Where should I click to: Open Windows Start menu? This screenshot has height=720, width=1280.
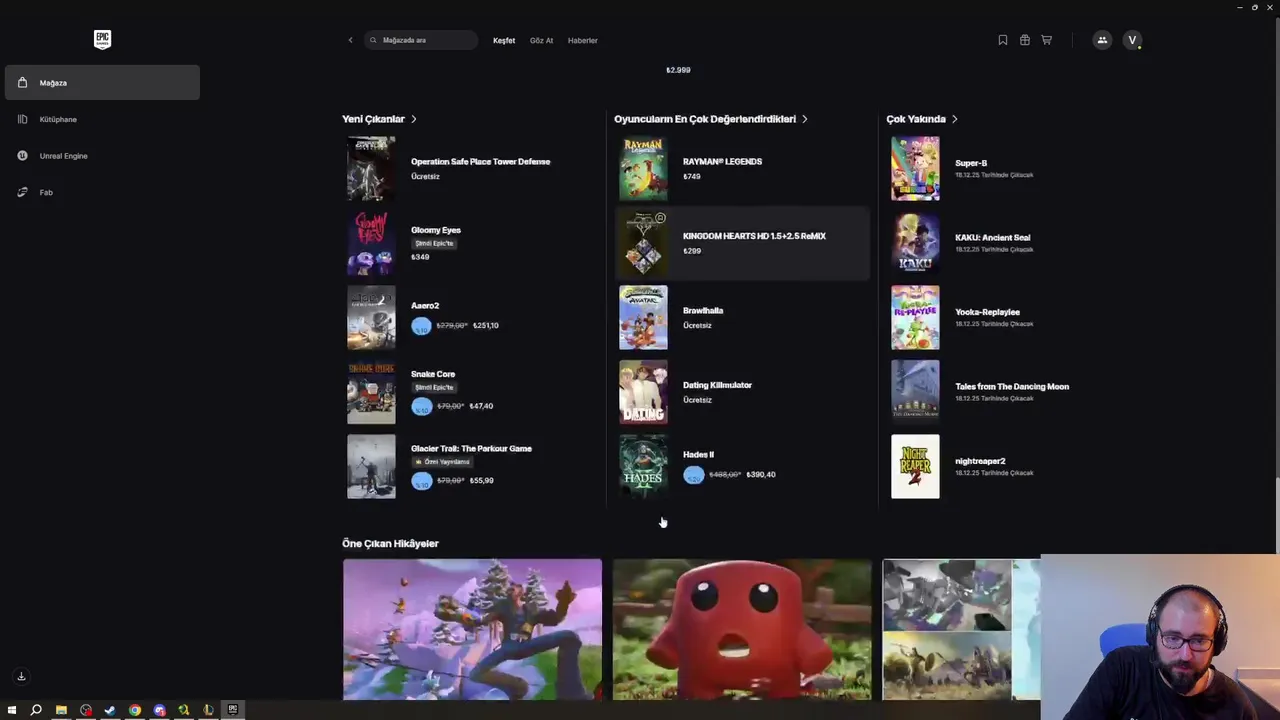pos(12,710)
